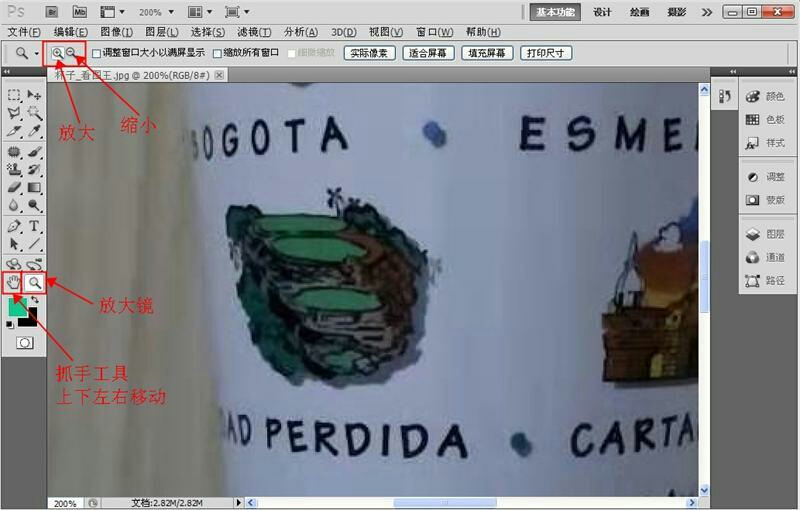Open the 图层 layers panel
Image resolution: width=800 pixels, height=510 pixels.
tap(765, 234)
